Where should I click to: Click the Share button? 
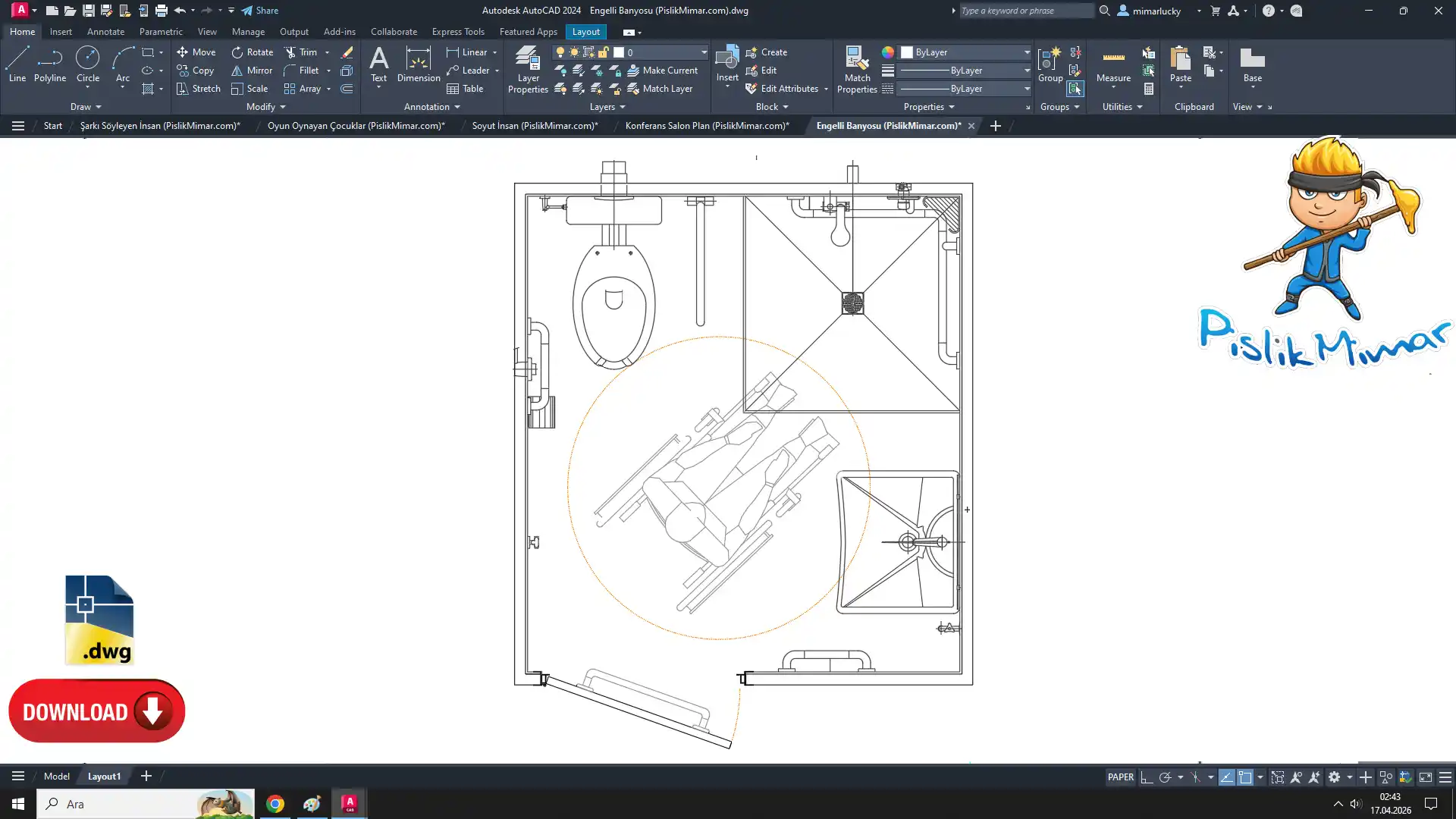click(x=260, y=11)
